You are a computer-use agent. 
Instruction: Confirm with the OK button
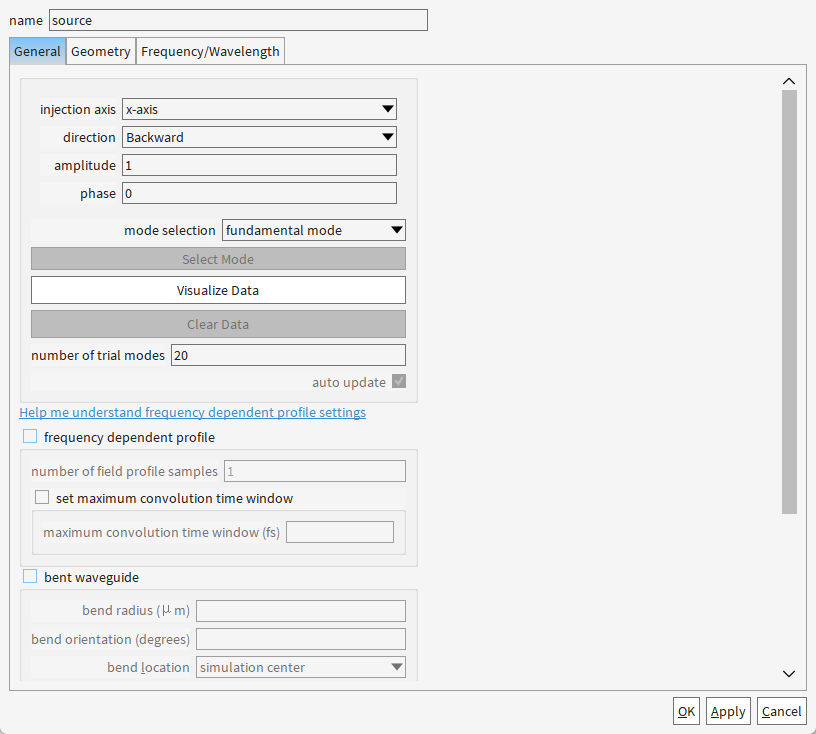(686, 711)
